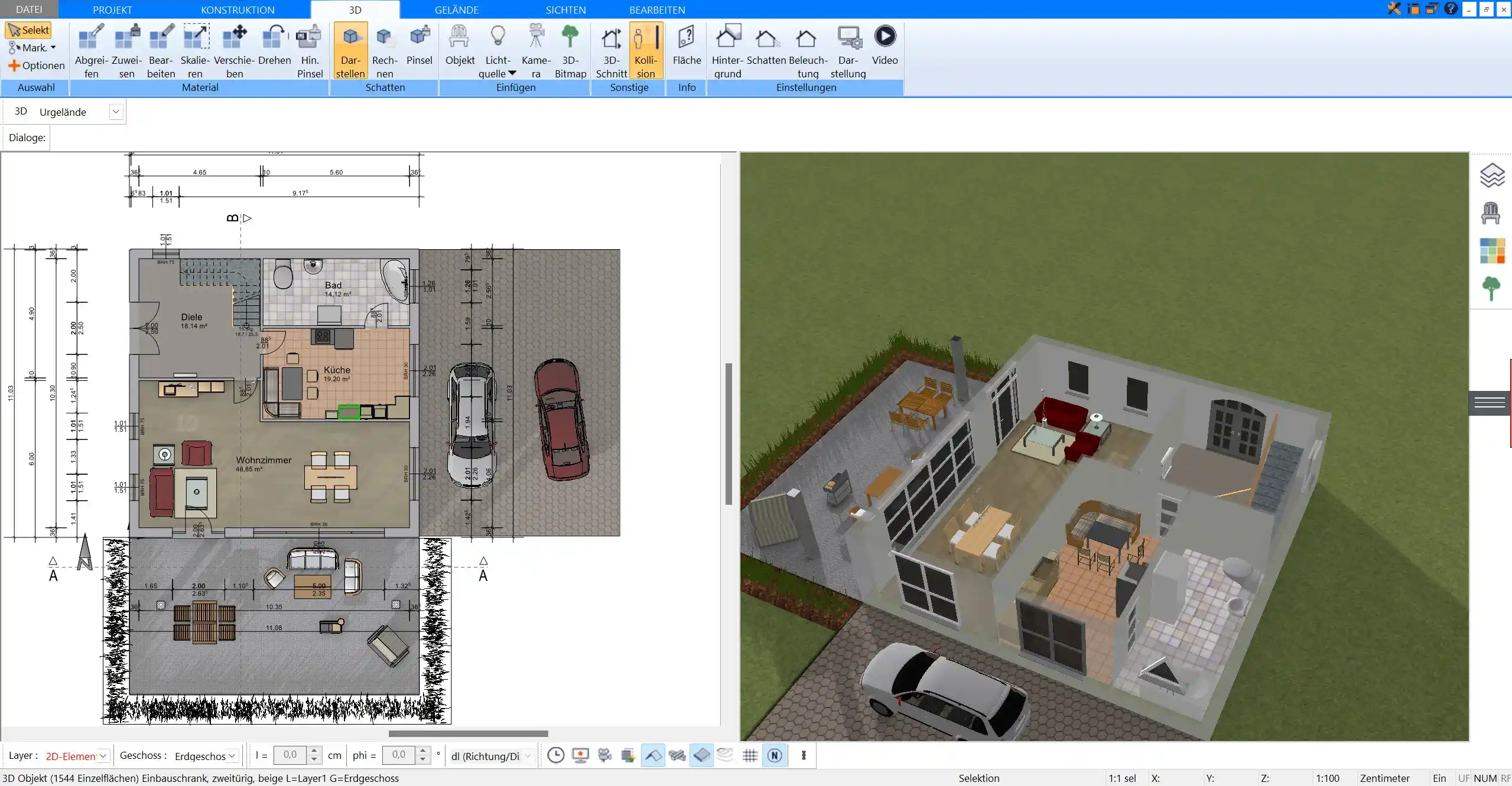Click the Dialoge: label button

pos(27,138)
